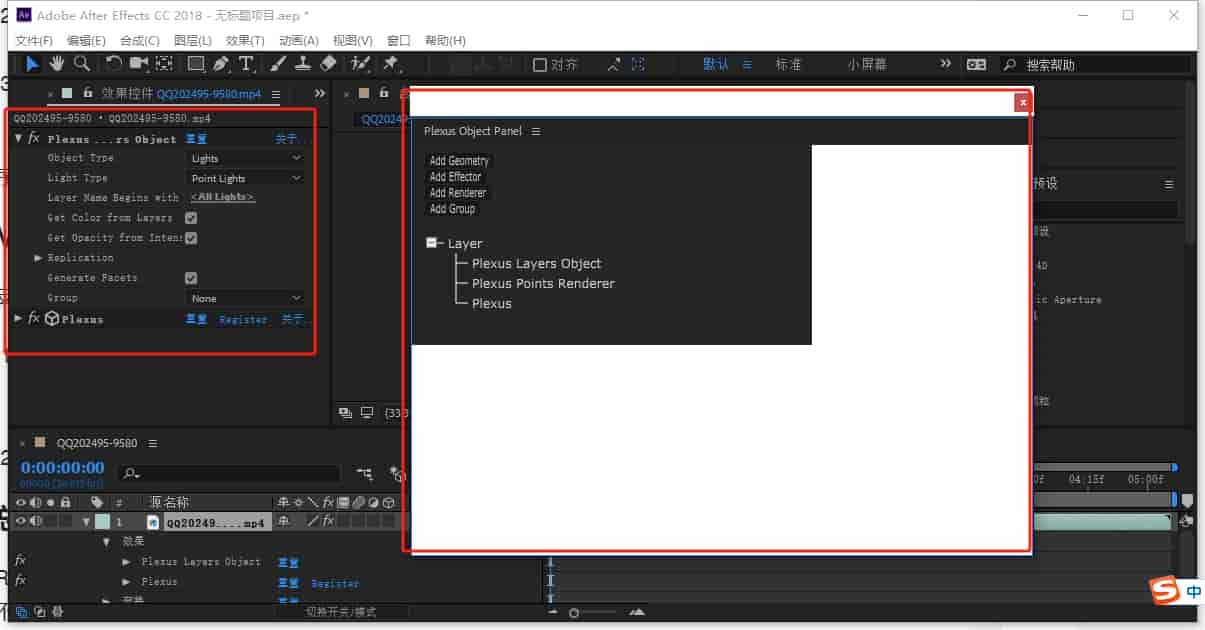The width and height of the screenshot is (1205, 630).
Task: Expand the Replication property group
Action: coord(38,258)
